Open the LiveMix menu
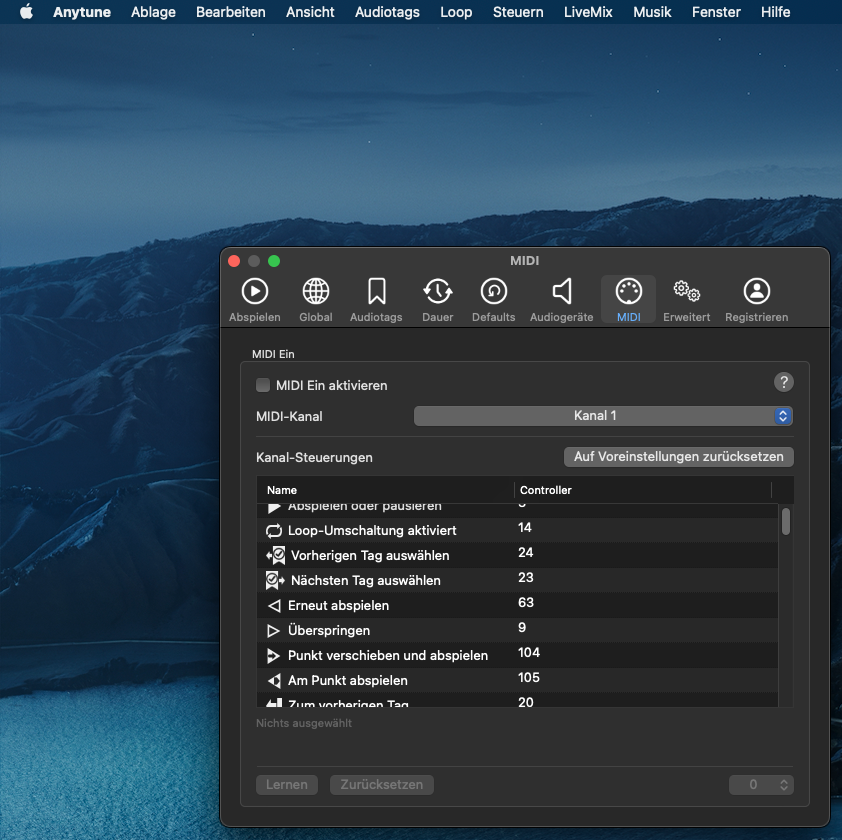The image size is (842, 840). [588, 12]
